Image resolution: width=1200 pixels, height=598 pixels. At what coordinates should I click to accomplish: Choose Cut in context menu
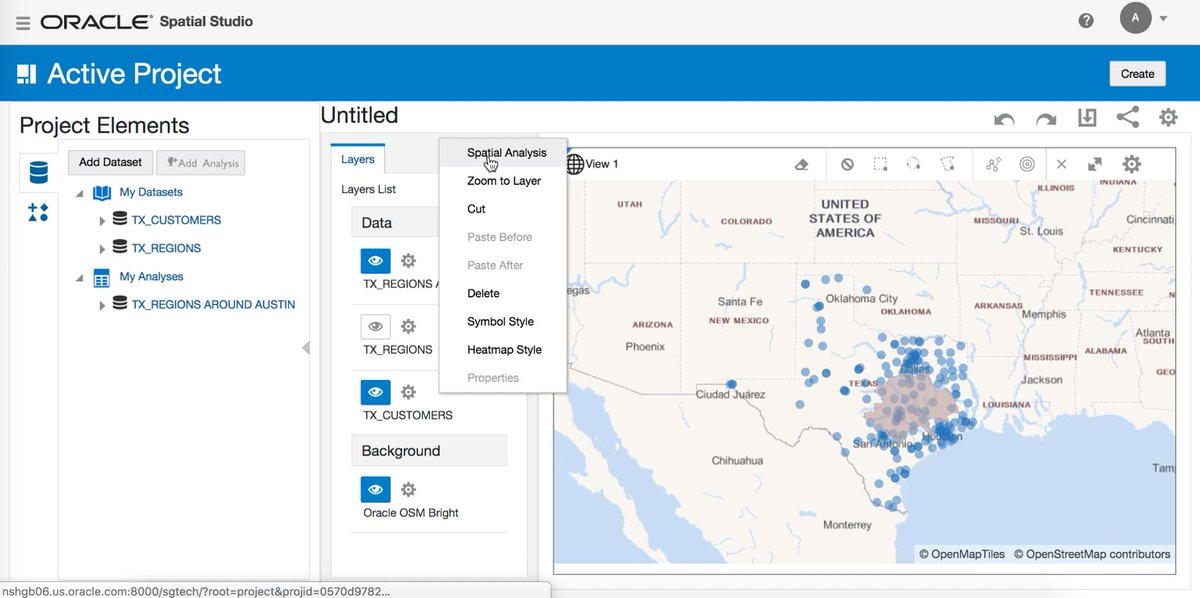pos(476,209)
